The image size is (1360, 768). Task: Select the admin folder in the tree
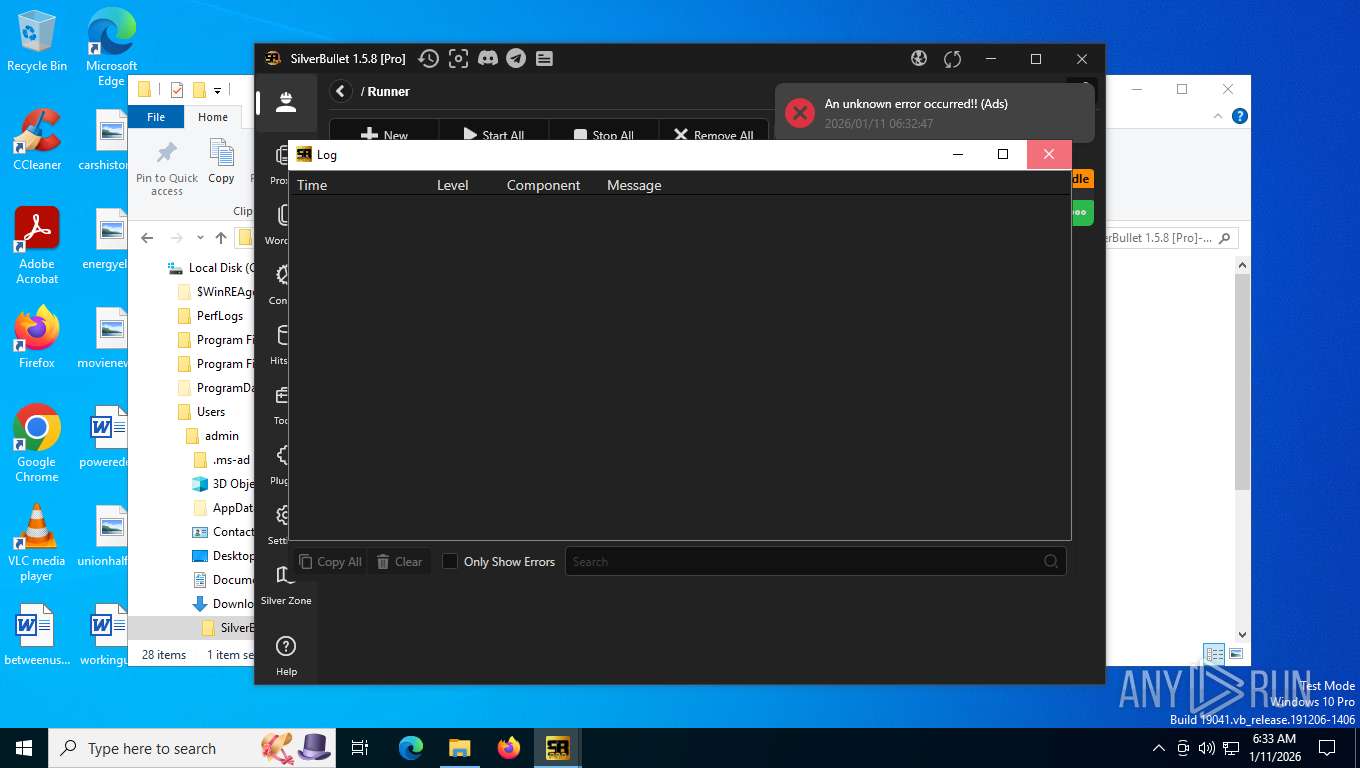[x=221, y=436]
